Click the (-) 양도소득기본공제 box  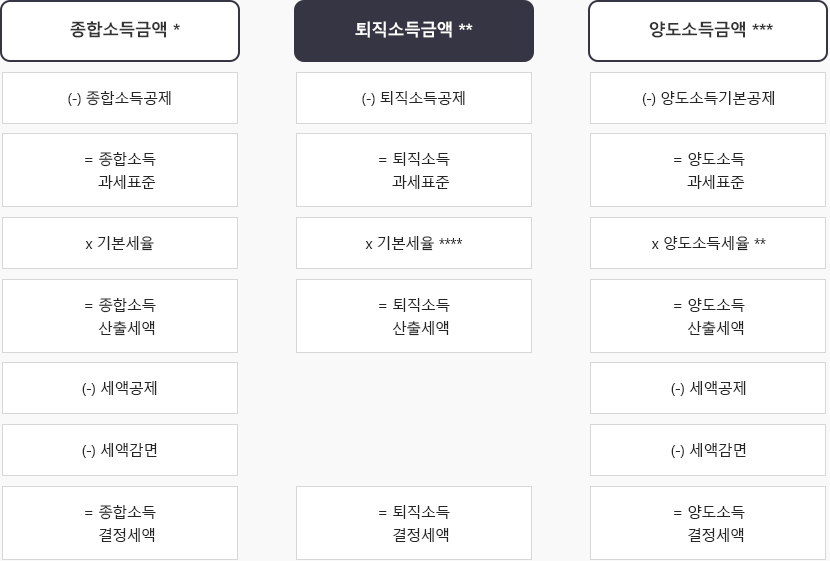click(708, 98)
